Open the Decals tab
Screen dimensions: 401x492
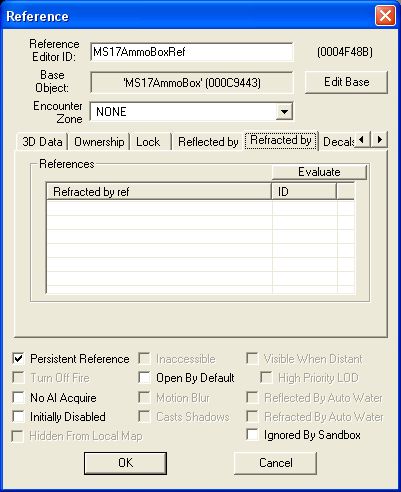(x=337, y=142)
